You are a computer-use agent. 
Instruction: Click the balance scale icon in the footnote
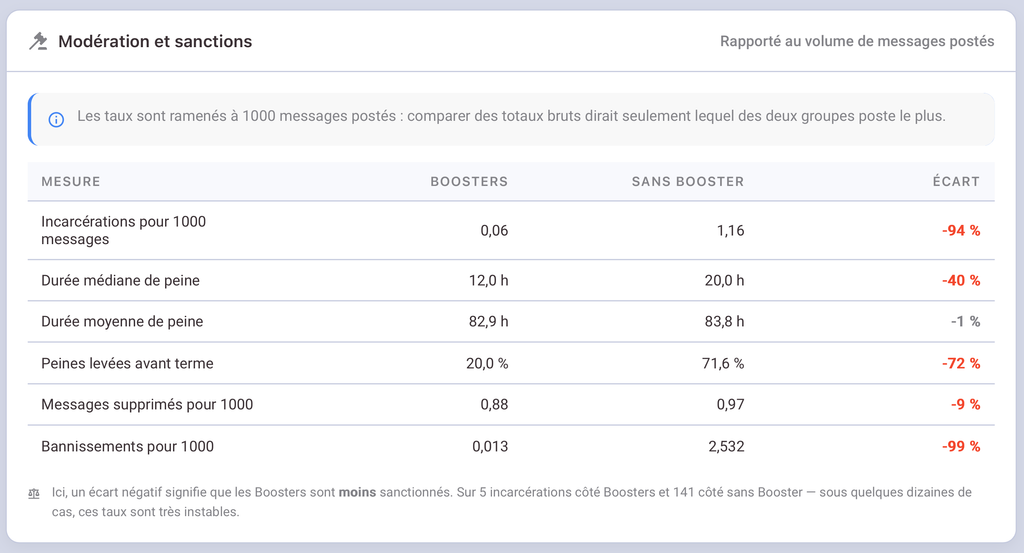click(x=34, y=494)
